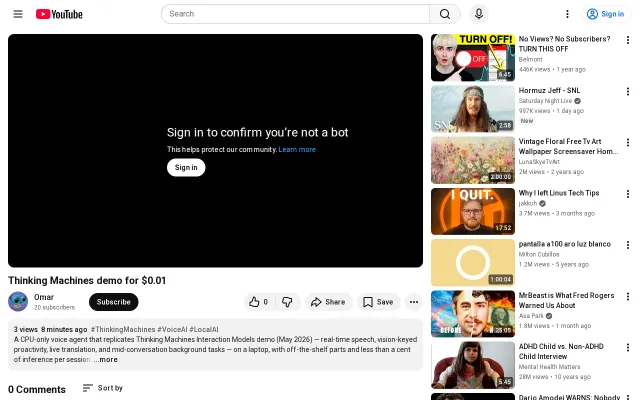Open TURN OFF! video thumbnail
The width and height of the screenshot is (640, 400).
tap(473, 58)
